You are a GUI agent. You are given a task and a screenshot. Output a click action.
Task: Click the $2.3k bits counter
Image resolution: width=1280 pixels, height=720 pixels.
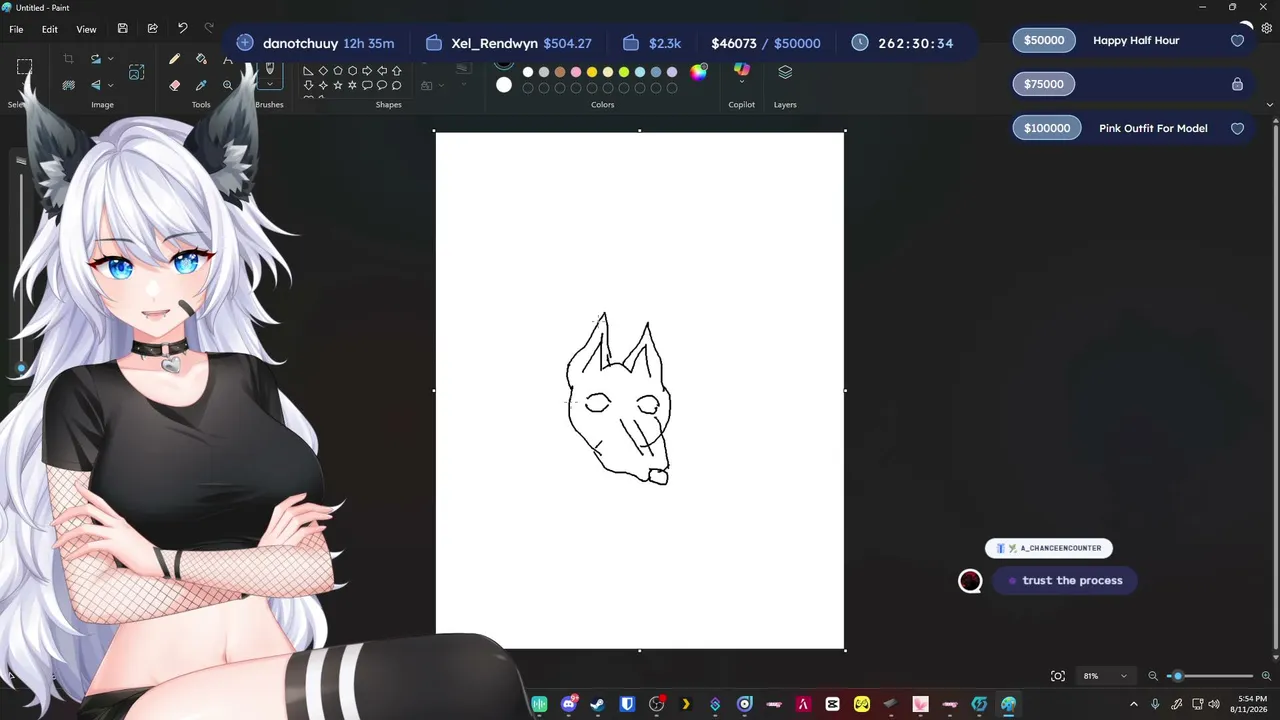652,43
